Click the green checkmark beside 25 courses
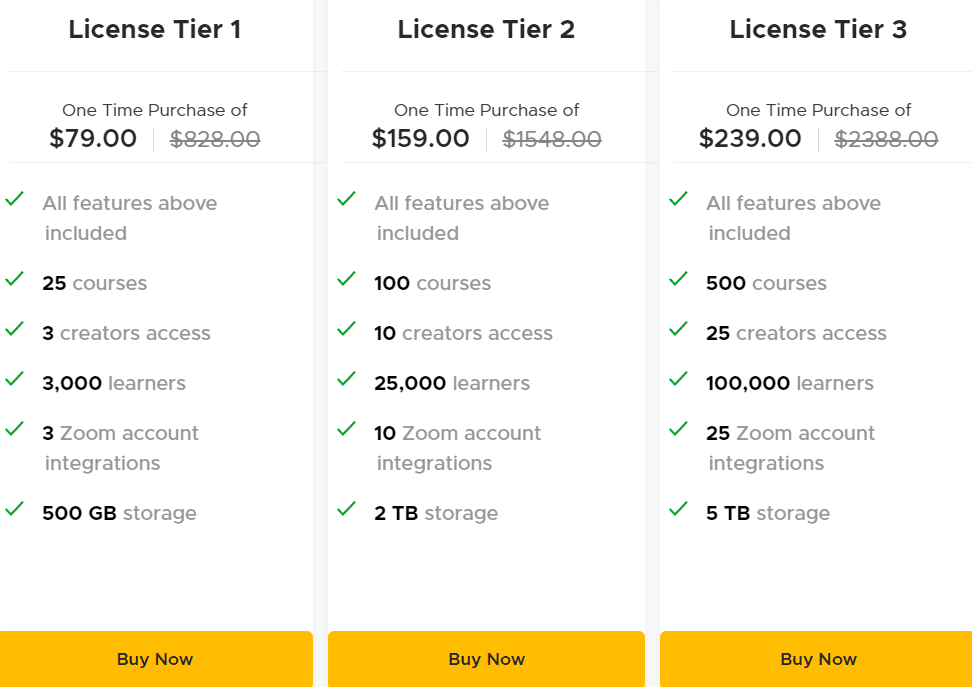The image size is (972, 687). tap(15, 282)
